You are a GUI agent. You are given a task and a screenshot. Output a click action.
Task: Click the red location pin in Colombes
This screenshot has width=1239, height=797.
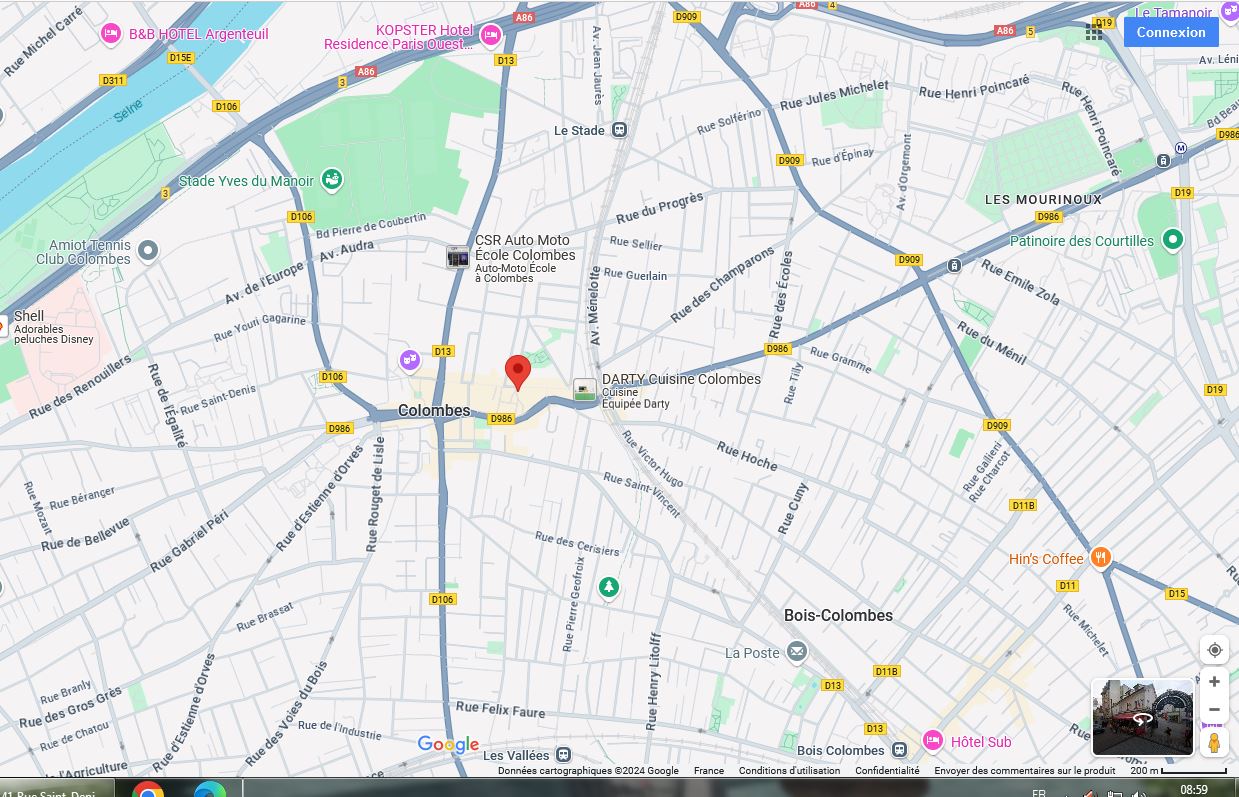[517, 371]
